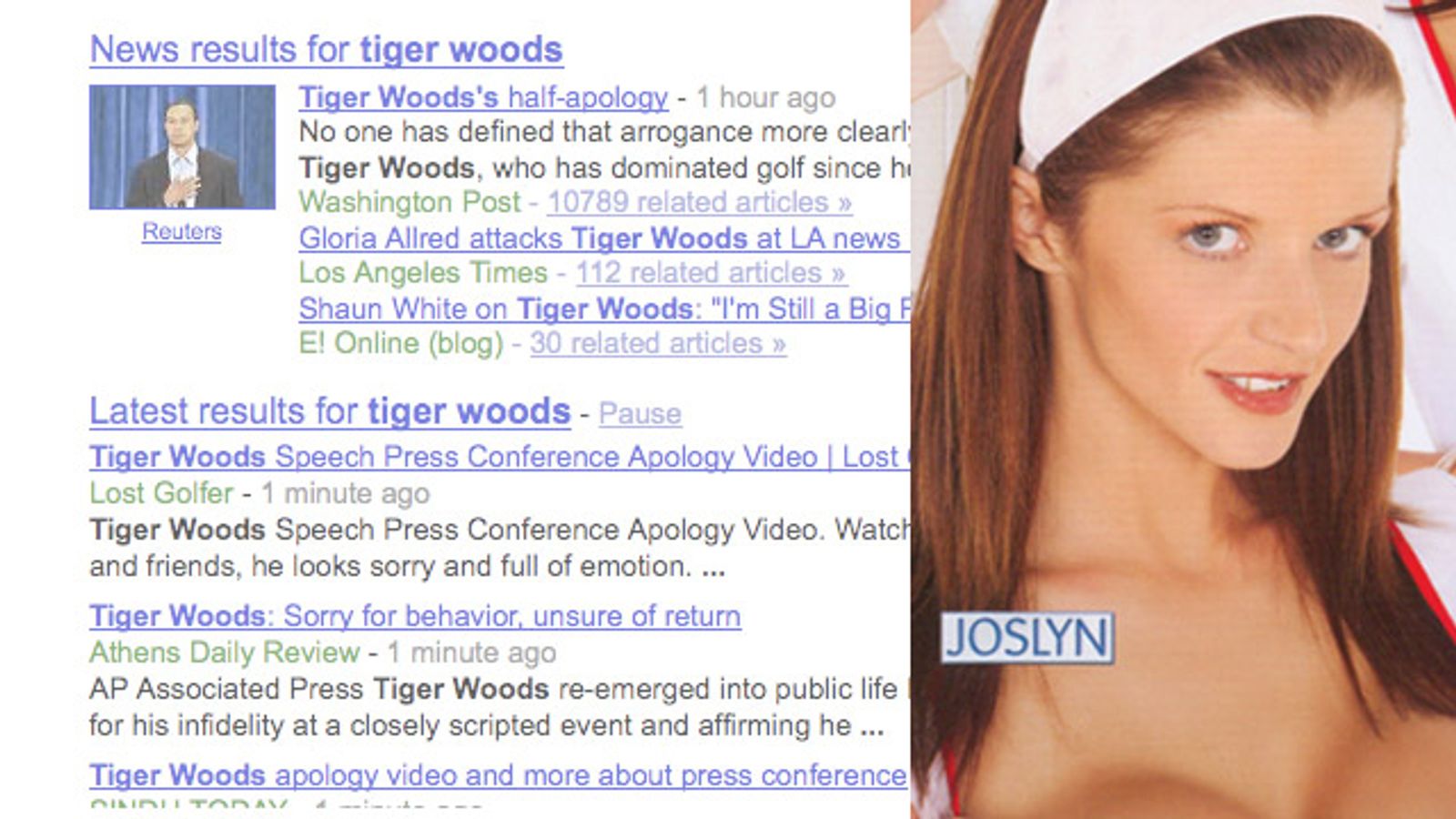Open 'Shaun White on Tiger Woods' headline
The image size is (1456, 819).
[x=603, y=308]
